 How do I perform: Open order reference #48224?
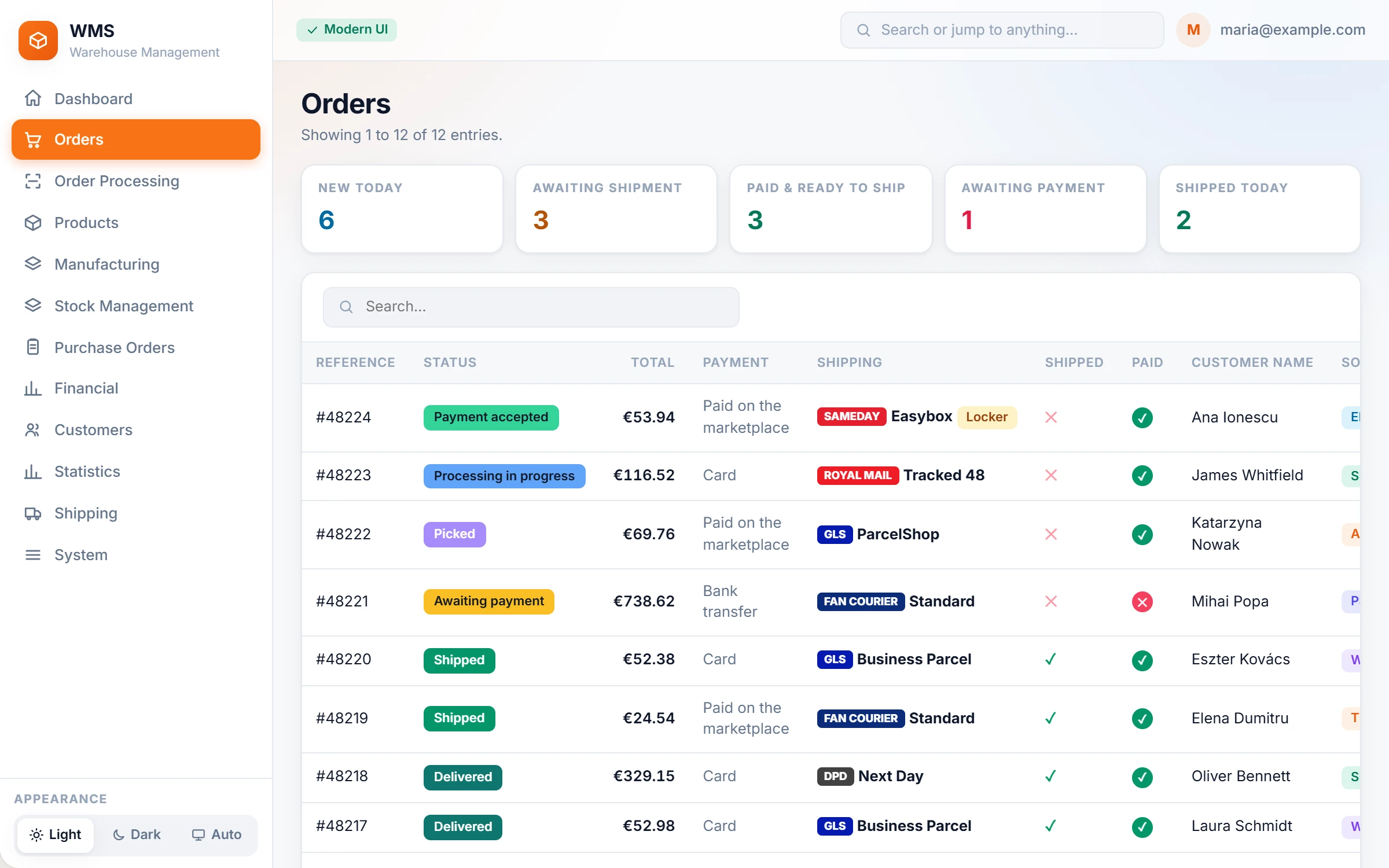tap(343, 417)
